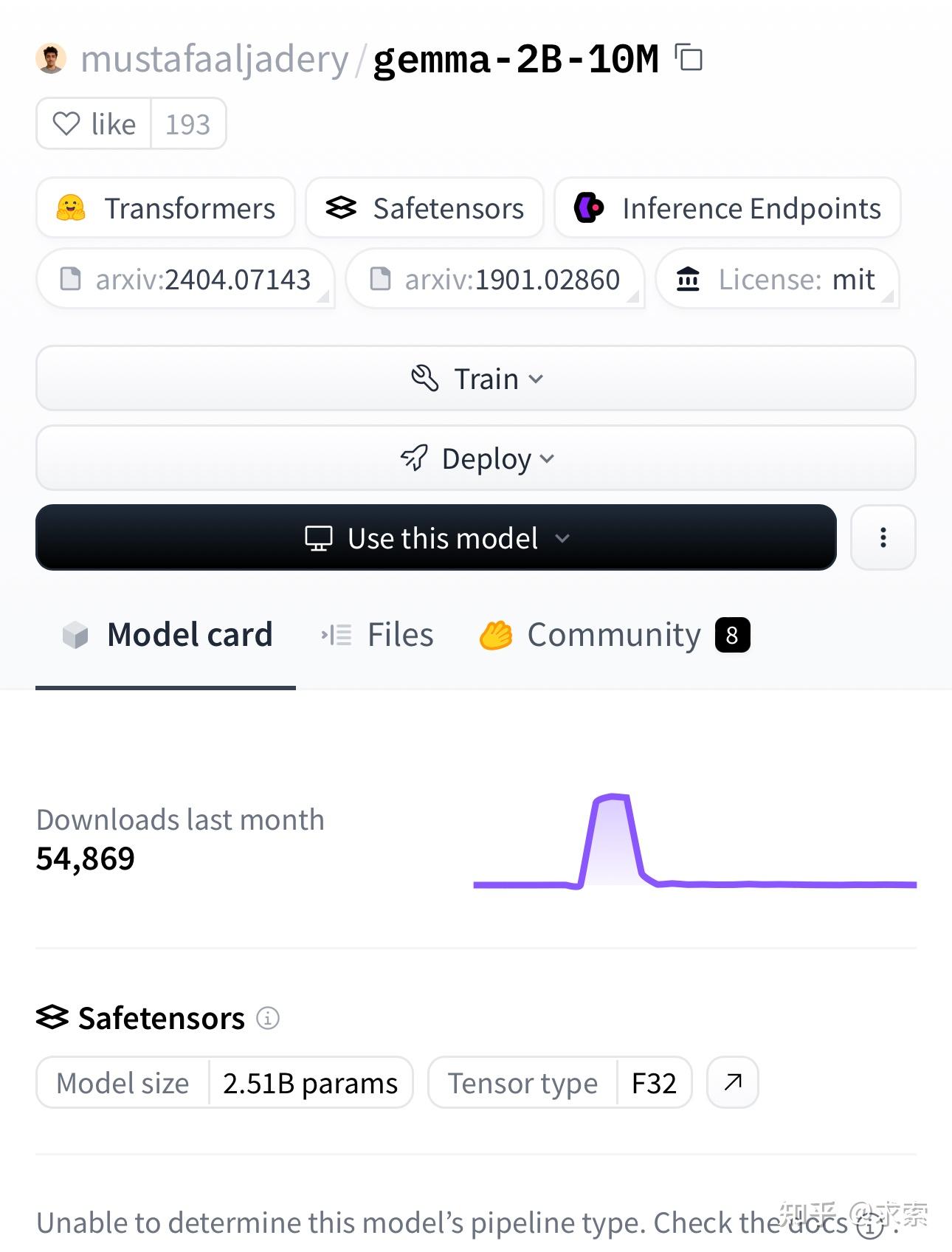Open the Safetensors details arrow icon
Image resolution: width=952 pixels, height=1252 pixels.
(732, 1082)
